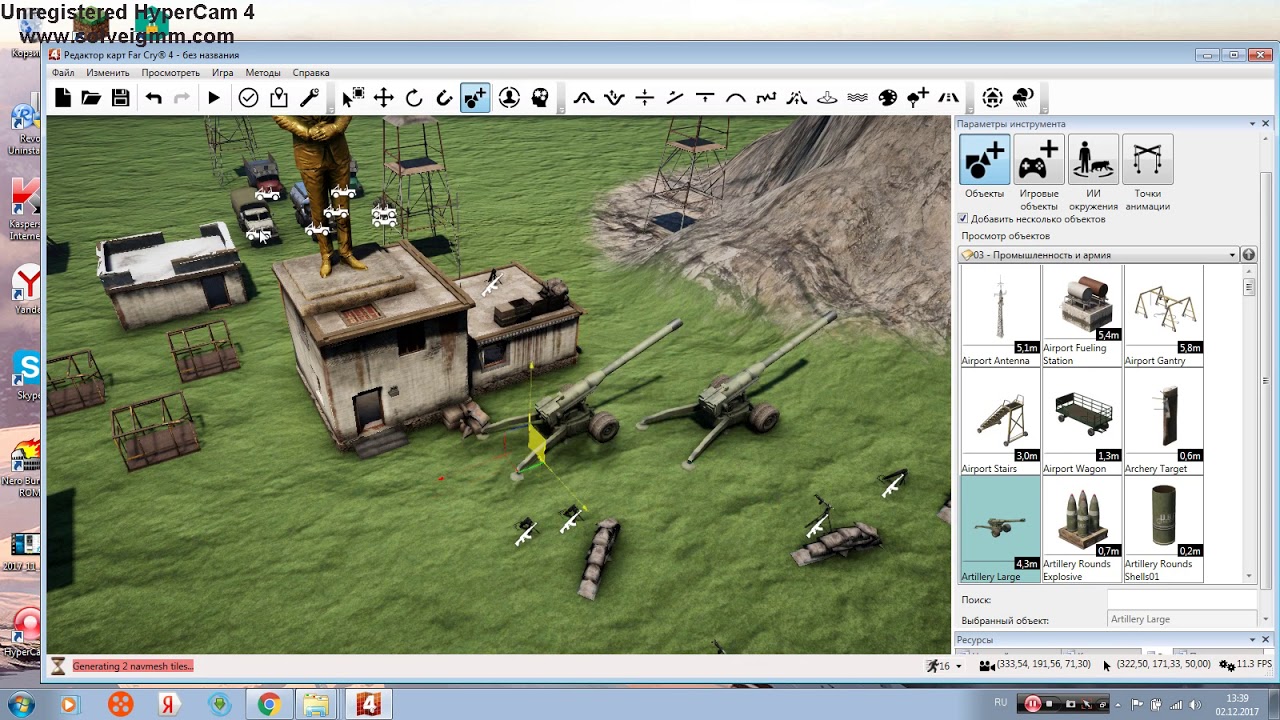
Task: Open the player character tool
Action: pos(509,97)
